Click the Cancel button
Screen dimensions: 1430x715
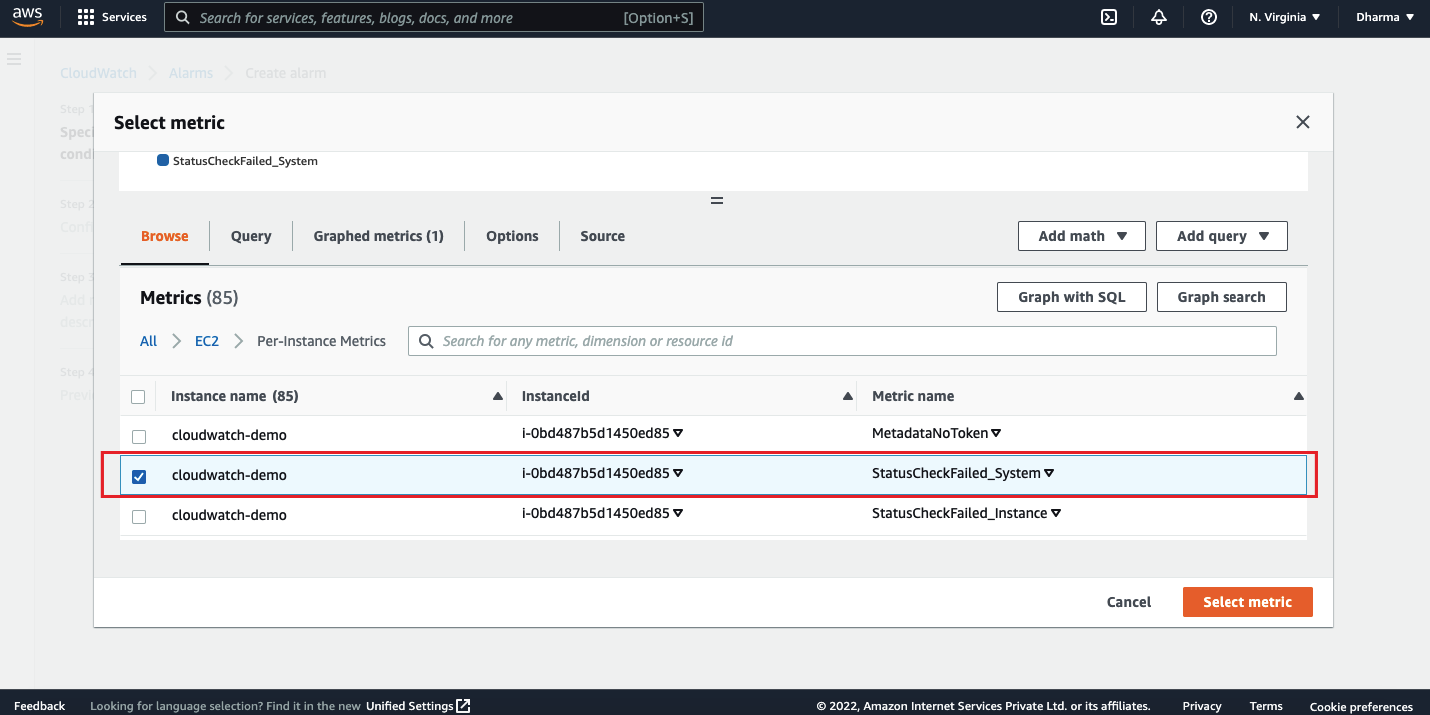coord(1129,602)
